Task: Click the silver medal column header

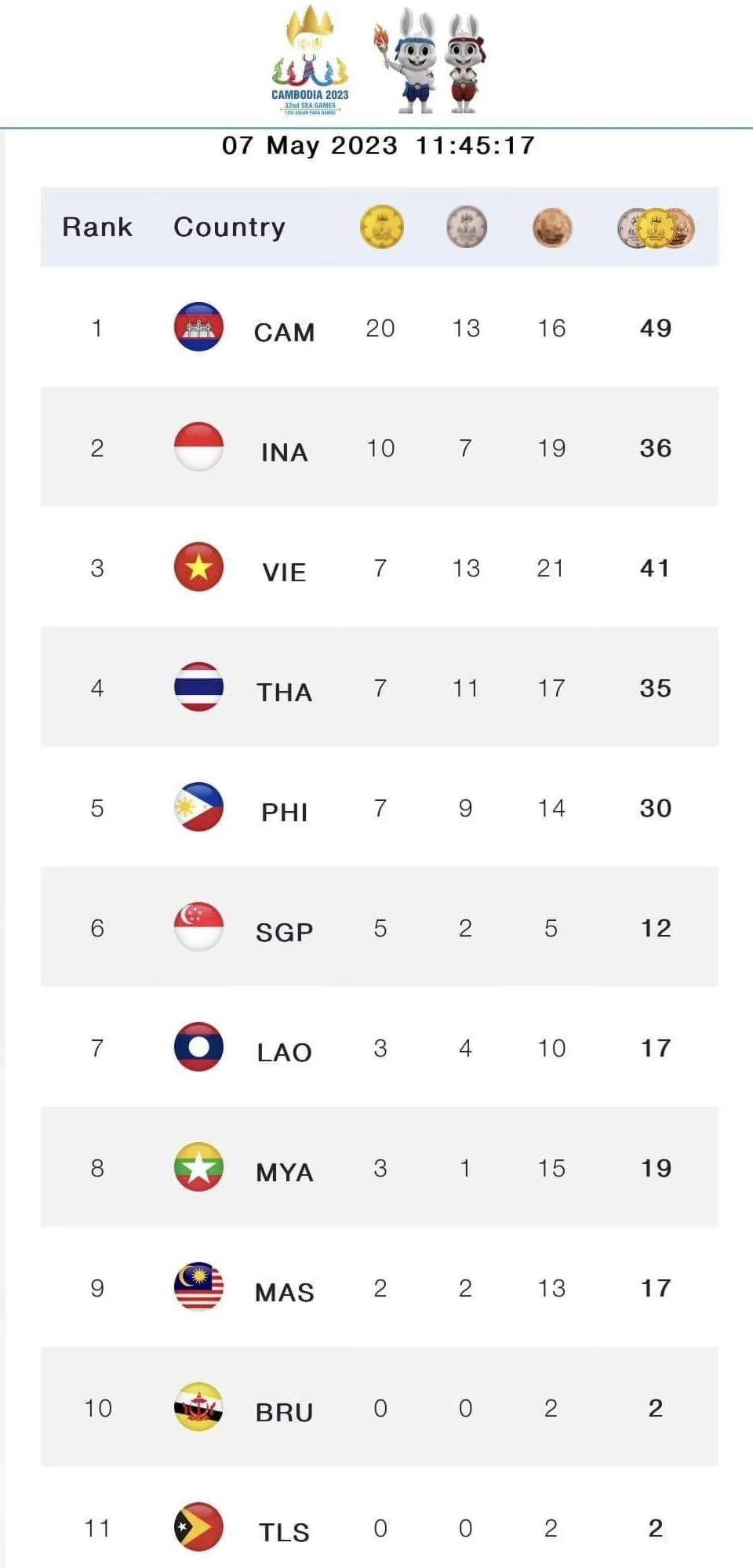Action: (x=467, y=227)
